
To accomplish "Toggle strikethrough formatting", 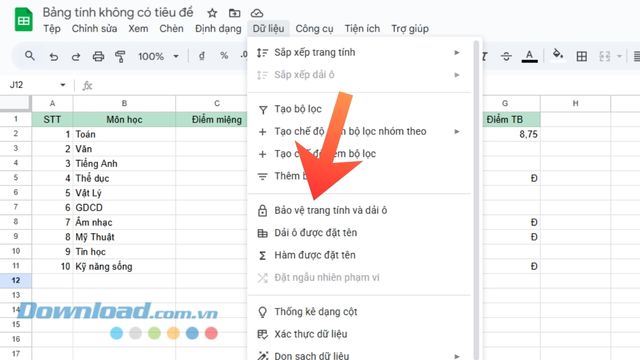I will click(x=506, y=56).
